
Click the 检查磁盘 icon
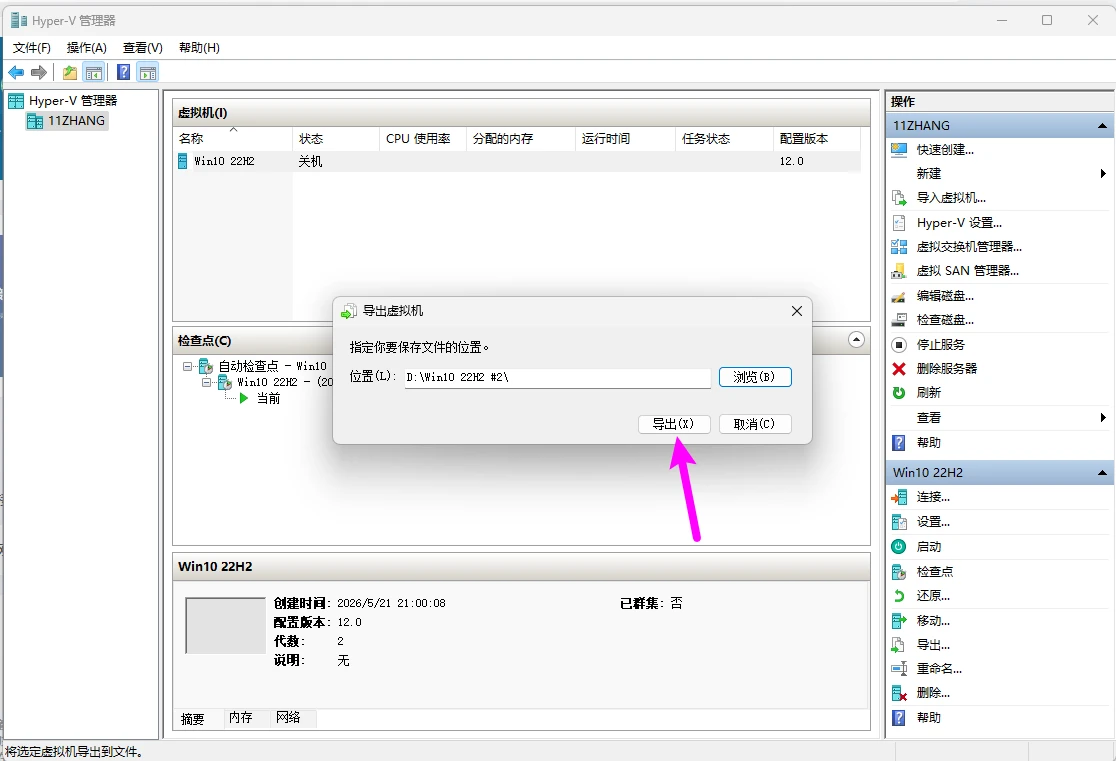pyautogui.click(x=899, y=320)
